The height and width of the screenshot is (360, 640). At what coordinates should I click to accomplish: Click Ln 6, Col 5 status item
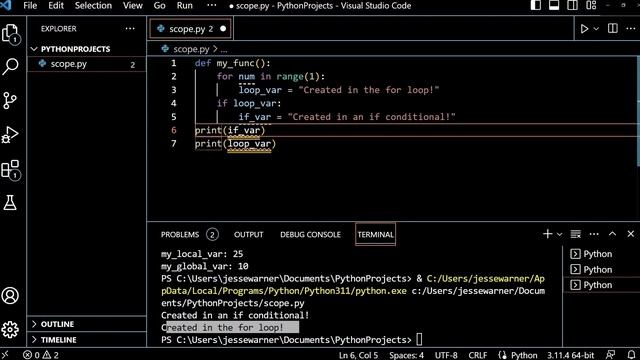358,355
